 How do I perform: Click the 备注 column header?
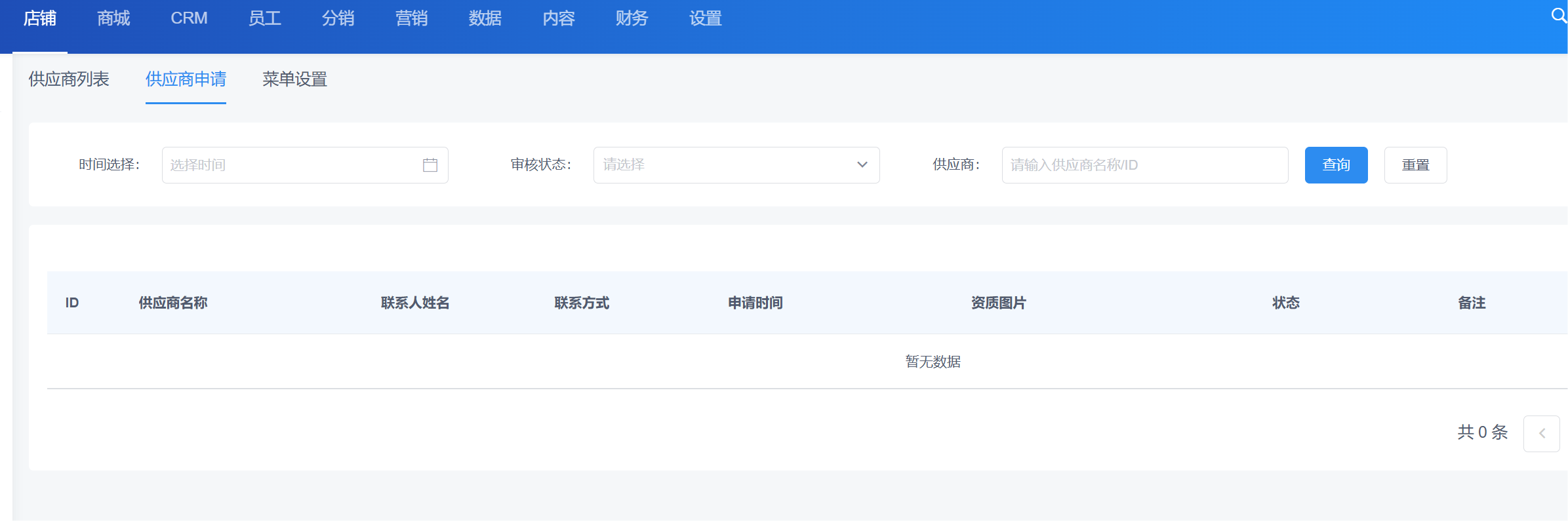(1472, 303)
